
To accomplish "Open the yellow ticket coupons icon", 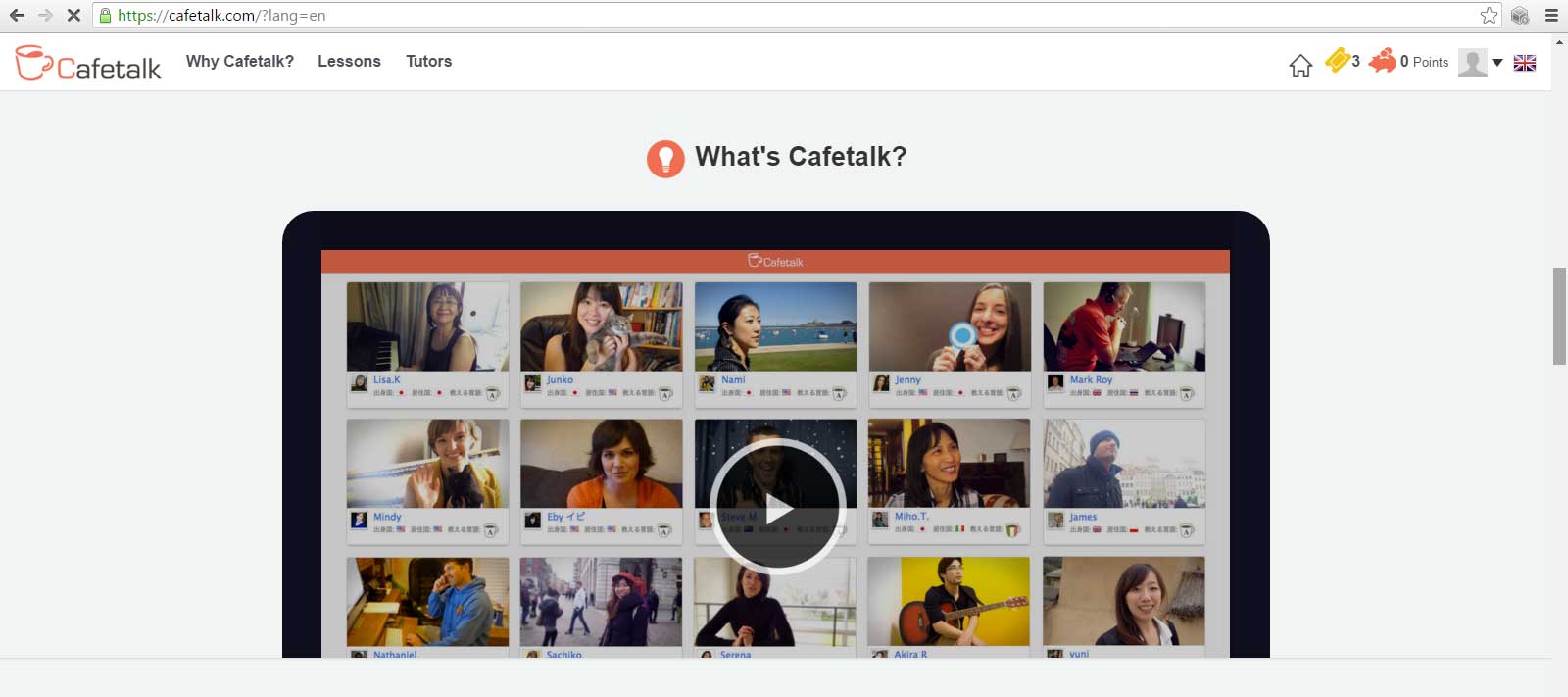I will pos(1337,60).
